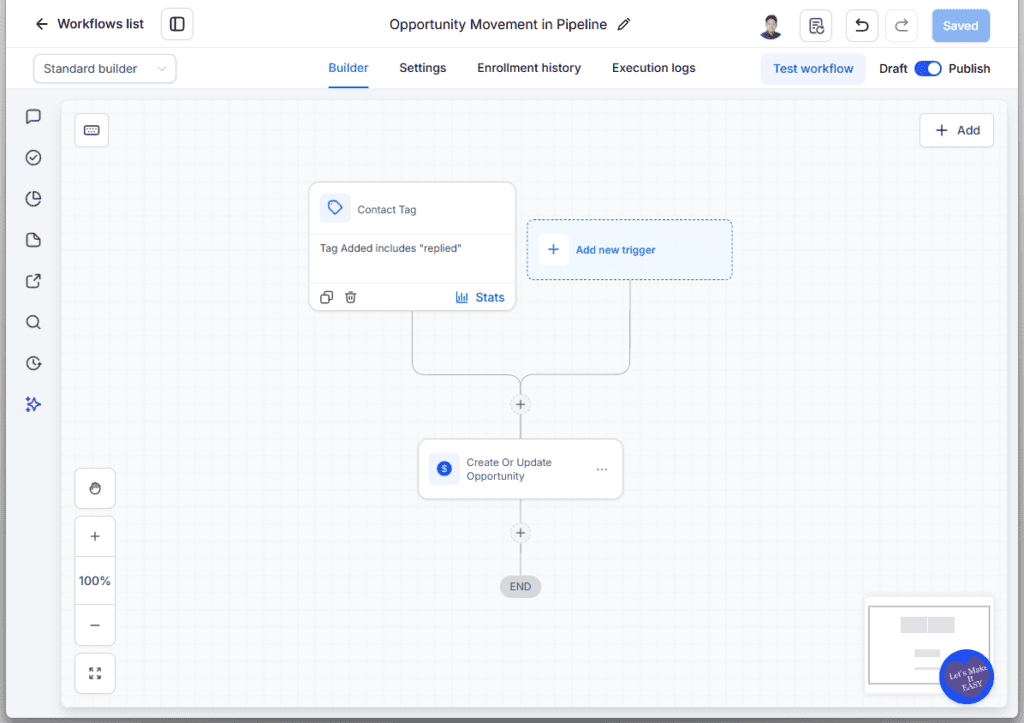
Task: Click the Test workflow button
Action: coord(813,69)
